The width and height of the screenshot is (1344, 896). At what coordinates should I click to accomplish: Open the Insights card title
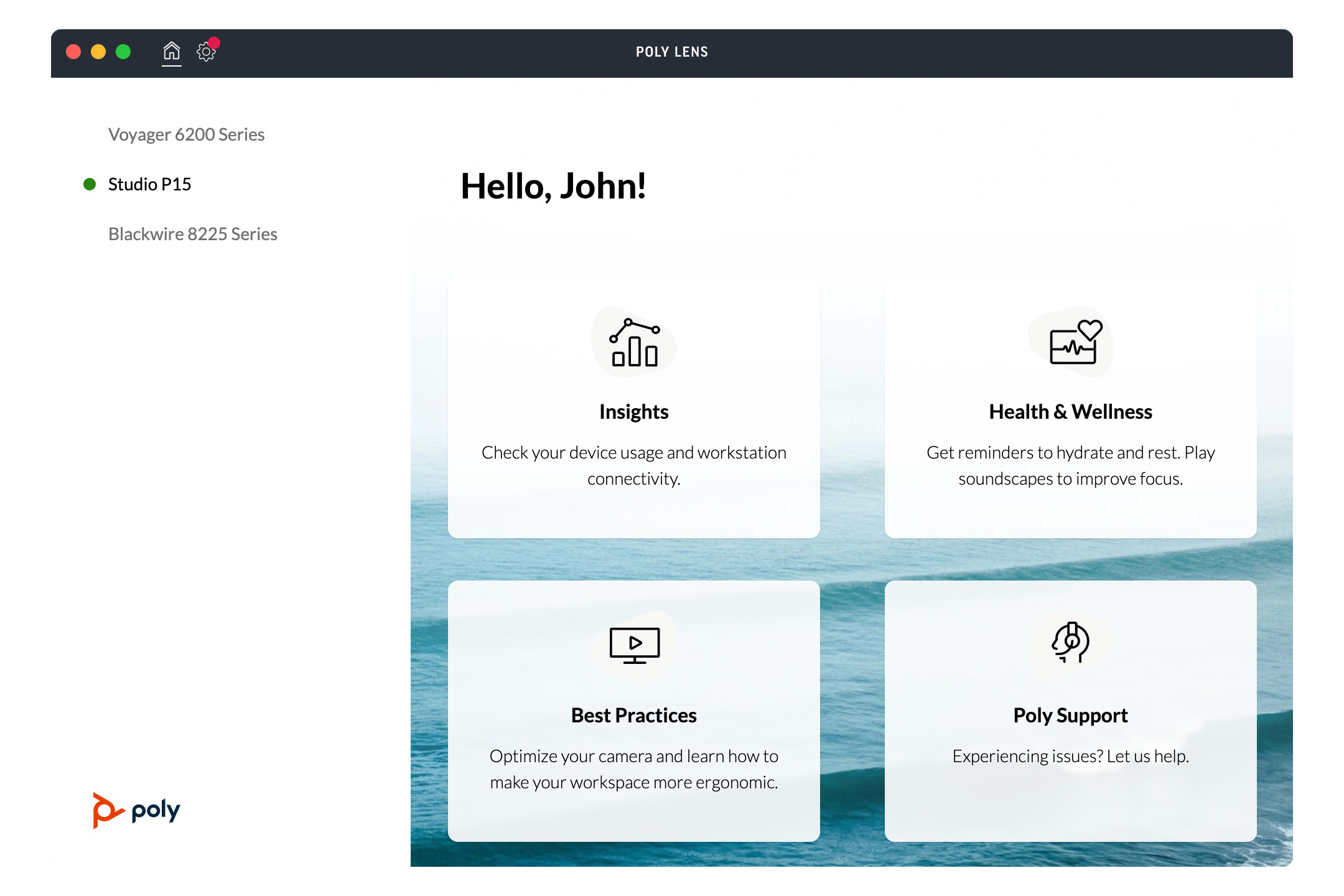pyautogui.click(x=633, y=412)
